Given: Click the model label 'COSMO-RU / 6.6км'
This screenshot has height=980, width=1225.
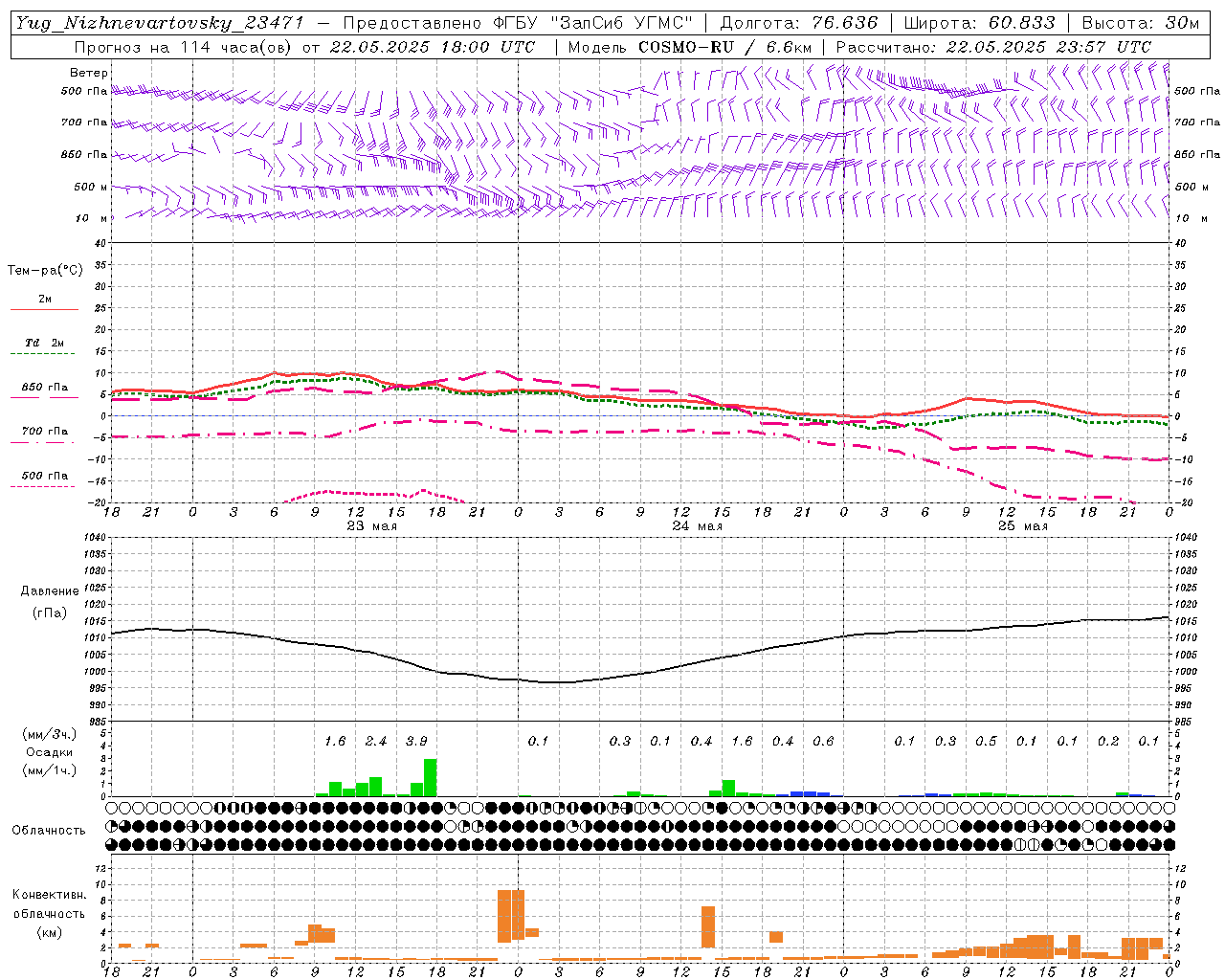Looking at the screenshot, I should [x=725, y=47].
